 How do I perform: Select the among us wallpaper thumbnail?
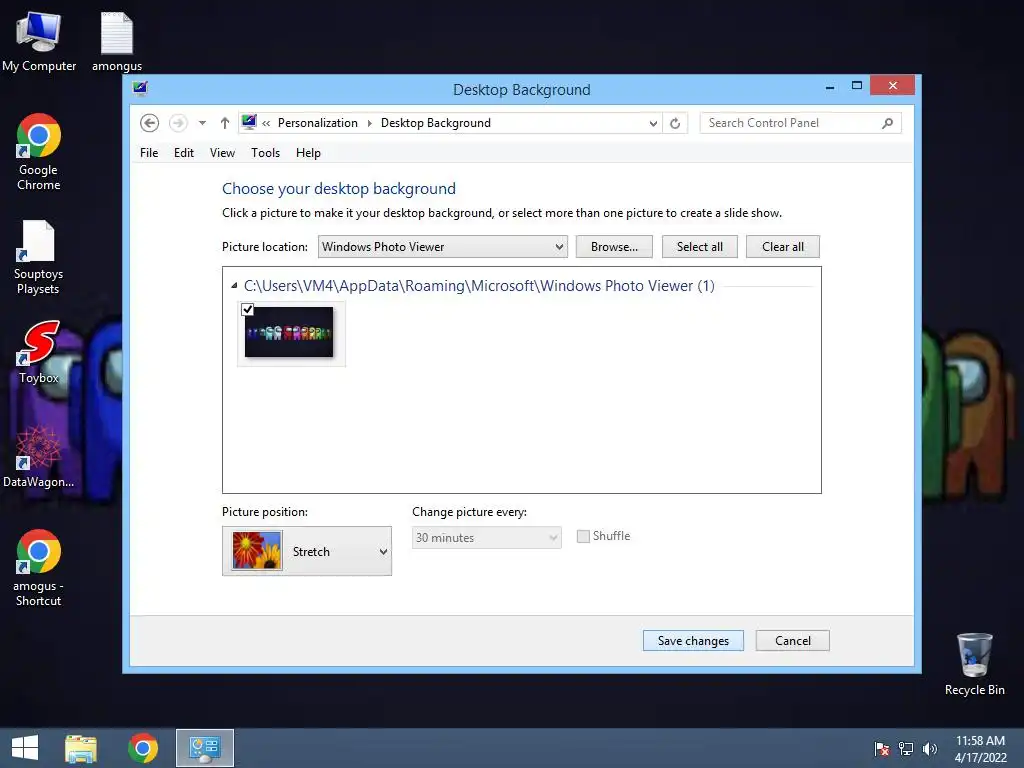click(289, 332)
